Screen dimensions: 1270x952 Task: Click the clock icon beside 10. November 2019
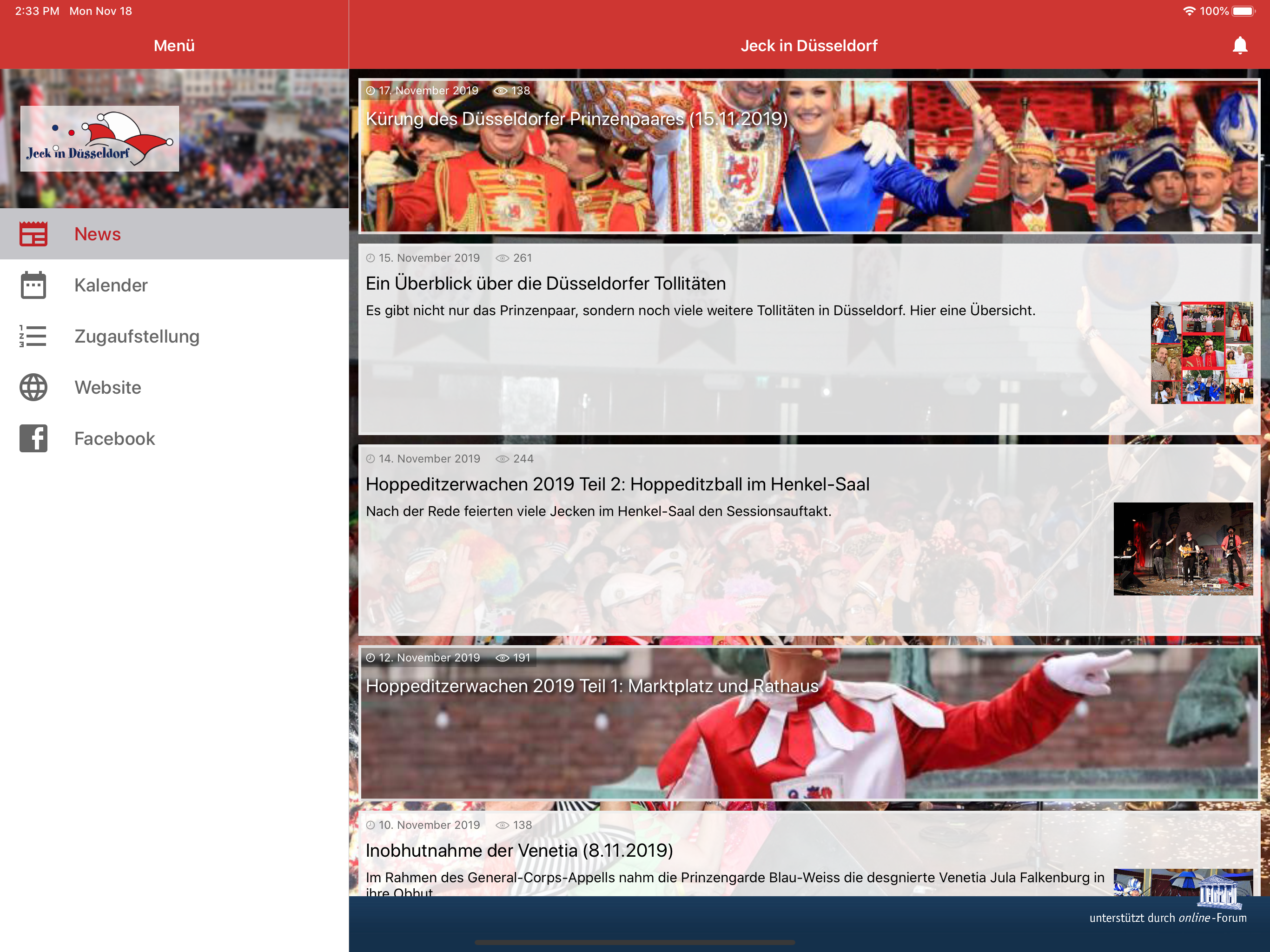click(x=370, y=825)
